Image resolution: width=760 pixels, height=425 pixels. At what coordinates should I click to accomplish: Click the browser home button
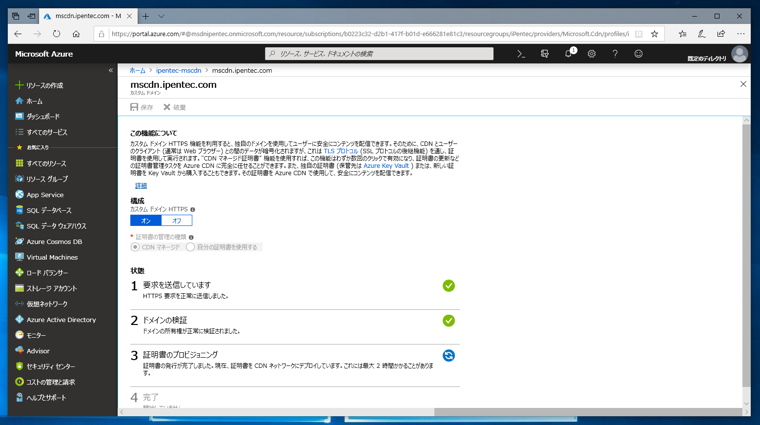pyautogui.click(x=76, y=34)
